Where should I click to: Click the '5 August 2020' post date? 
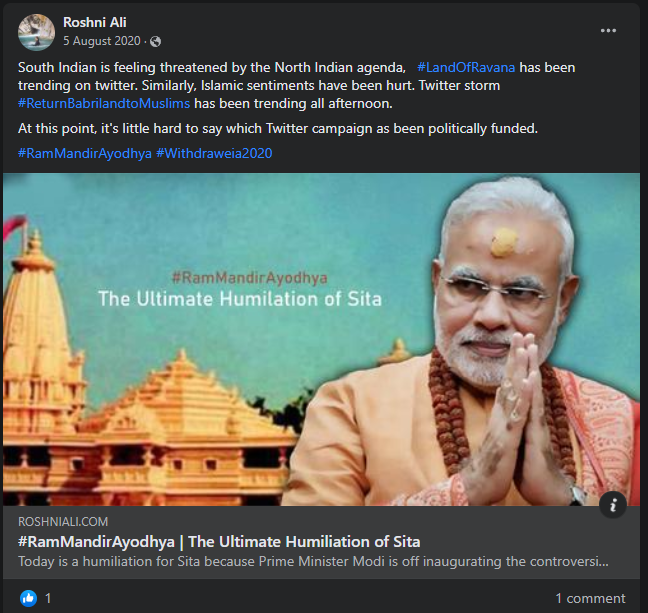pyautogui.click(x=101, y=42)
